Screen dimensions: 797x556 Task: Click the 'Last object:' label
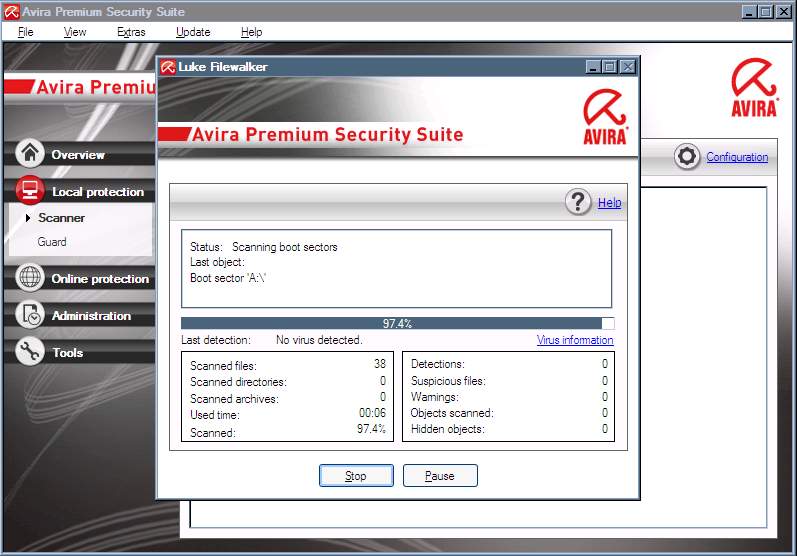(x=217, y=262)
